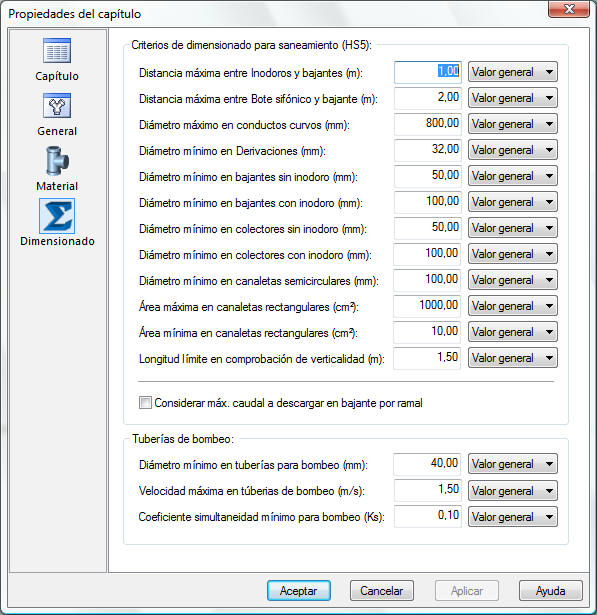Viewport: 597px width, 615px height.
Task: Expand Valor general dropdown for Inodoros distance
Action: pos(513,72)
